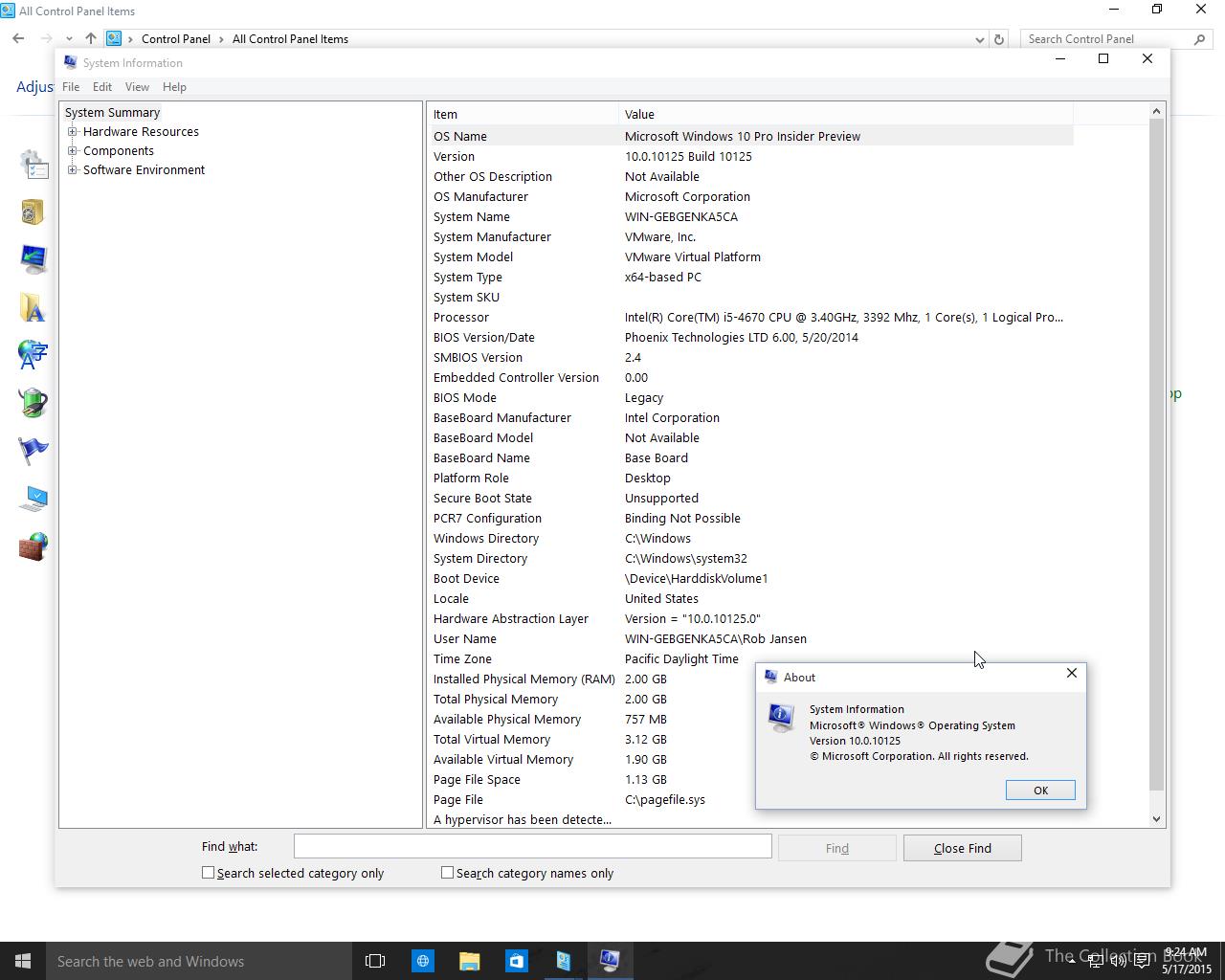Image resolution: width=1225 pixels, height=980 pixels.
Task: Enable Search selected category only checkbox
Action: point(208,873)
